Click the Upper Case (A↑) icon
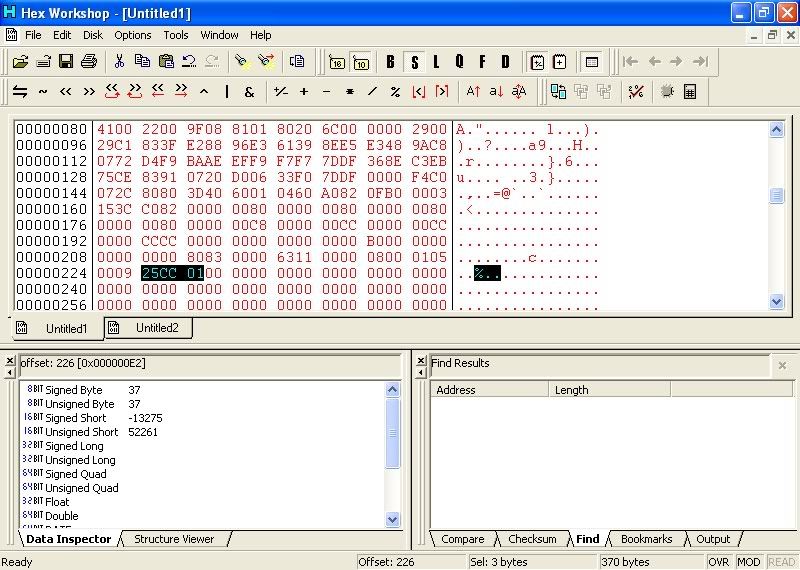 [473, 92]
